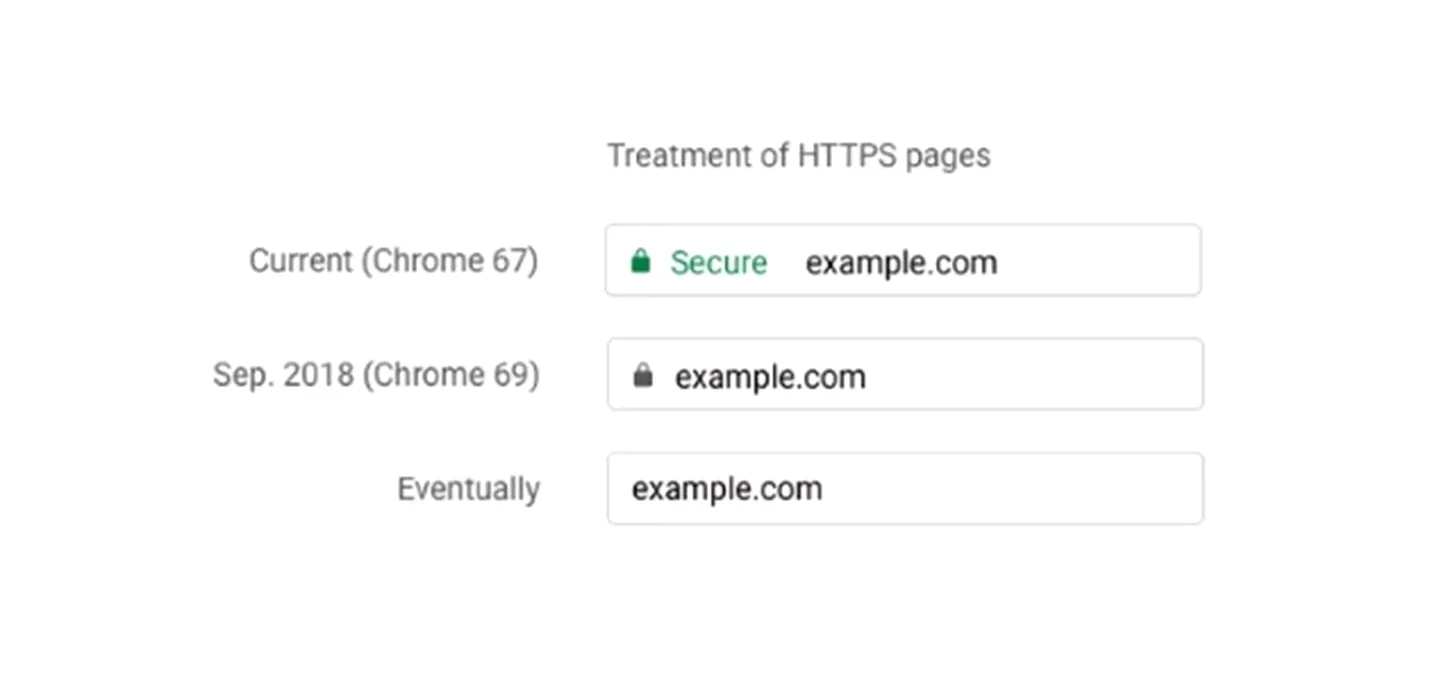Click the gray lock icon in Chrome 69 bar
The height and width of the screenshot is (700, 1455).
(x=643, y=376)
